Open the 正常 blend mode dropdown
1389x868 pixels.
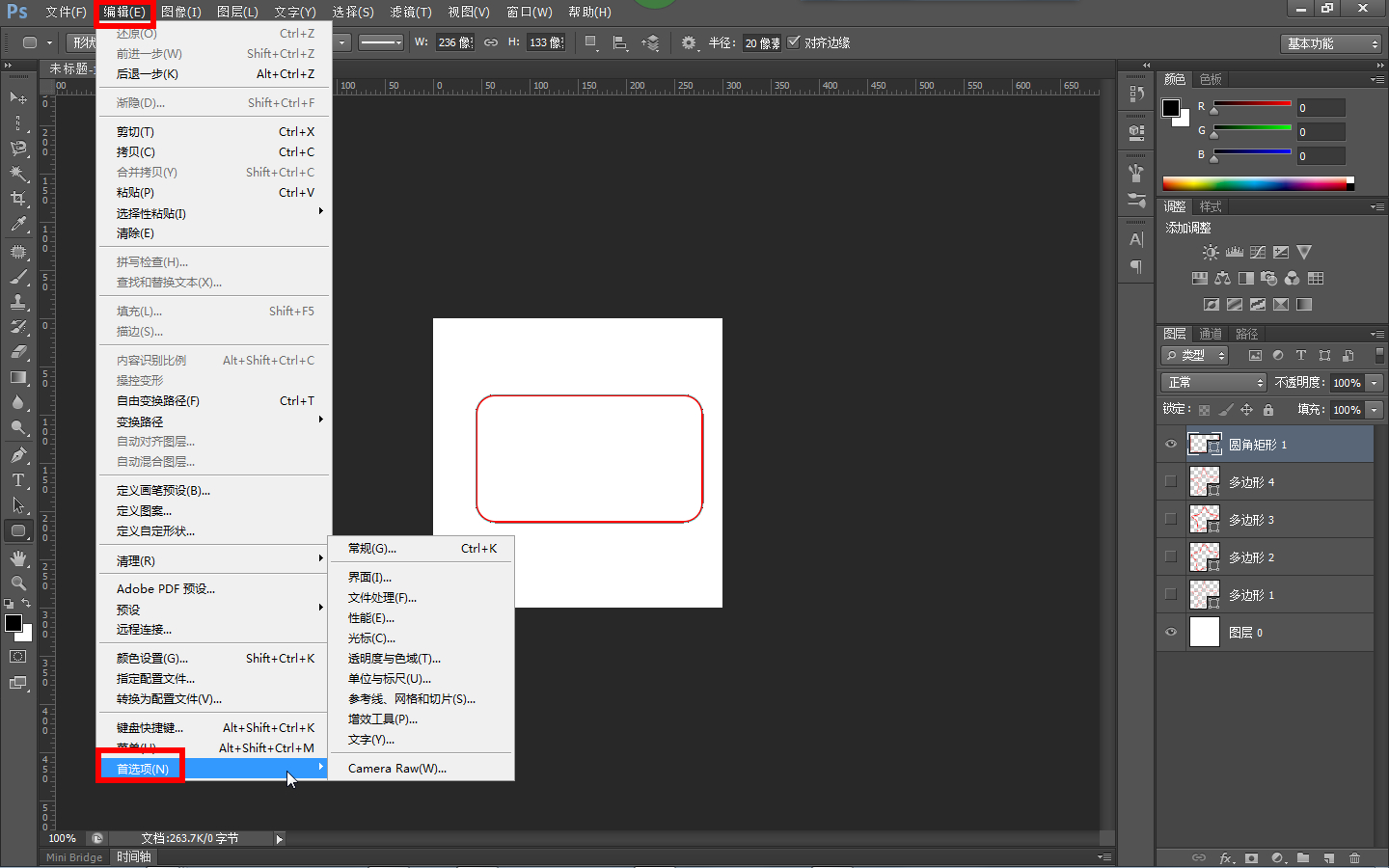(x=1213, y=383)
